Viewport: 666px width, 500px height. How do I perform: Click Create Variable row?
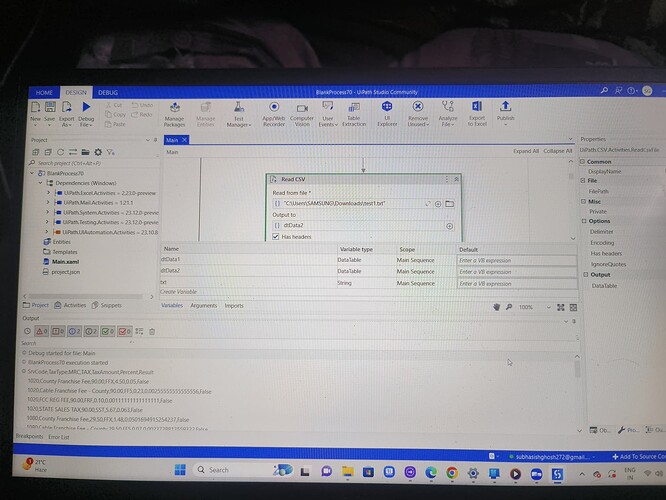[178, 292]
